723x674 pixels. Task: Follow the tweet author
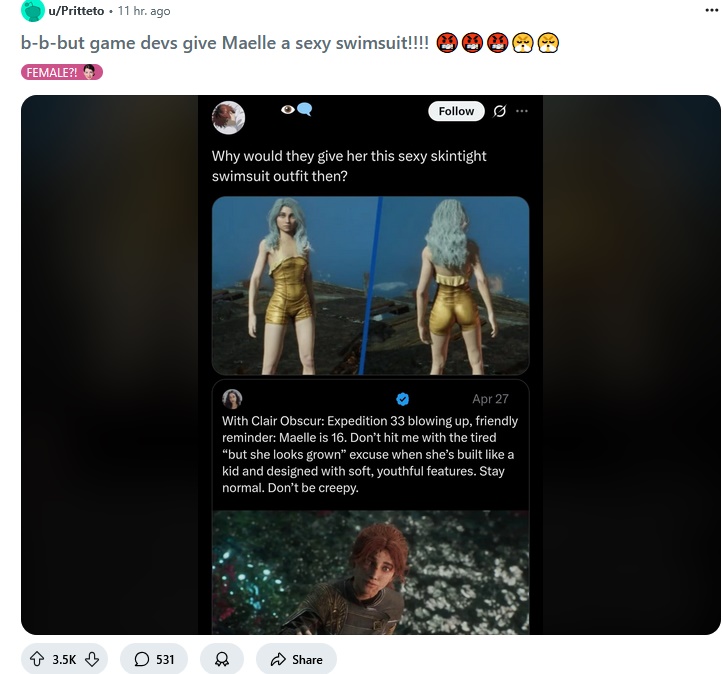[456, 111]
